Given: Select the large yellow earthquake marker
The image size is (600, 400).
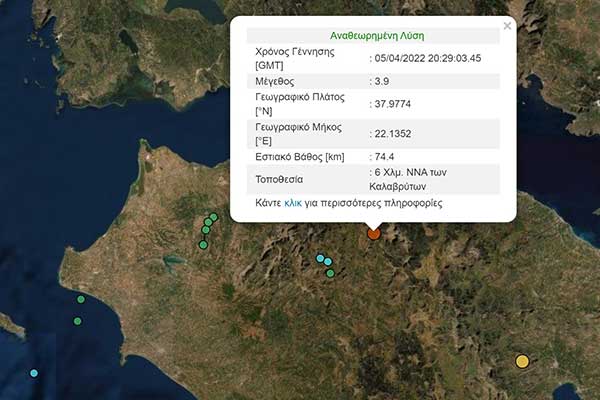Looking at the screenshot, I should click(x=522, y=361).
